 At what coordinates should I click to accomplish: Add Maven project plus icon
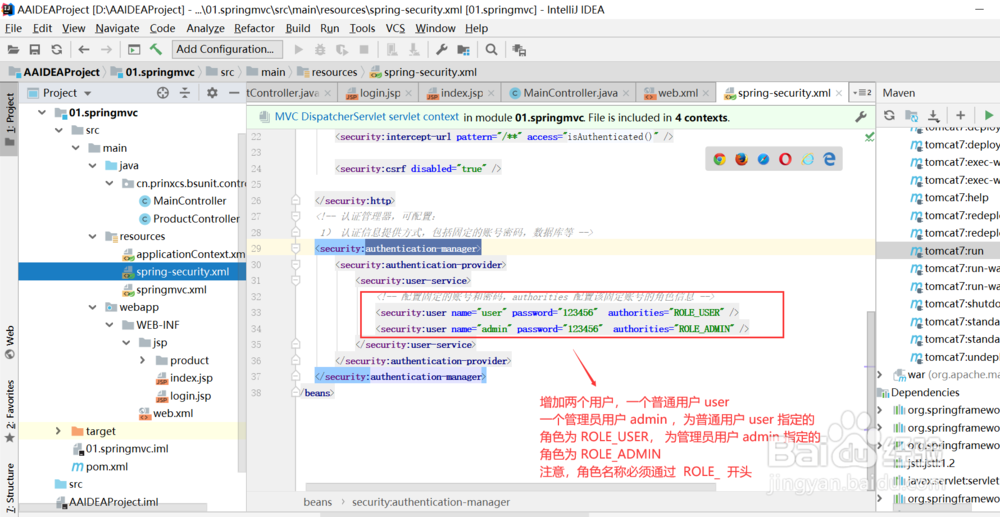[x=960, y=115]
